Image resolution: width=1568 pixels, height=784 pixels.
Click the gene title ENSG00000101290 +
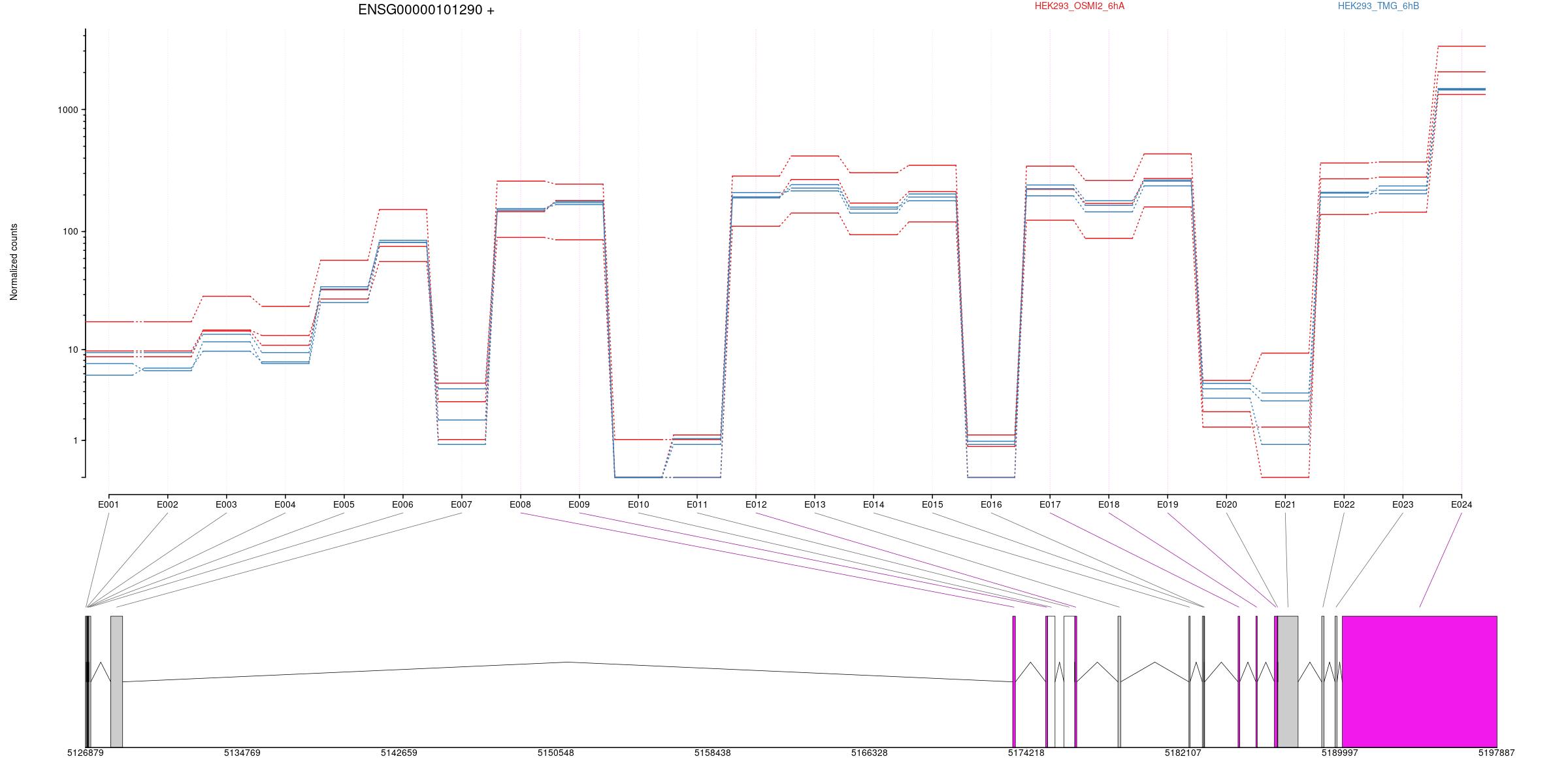[426, 10]
